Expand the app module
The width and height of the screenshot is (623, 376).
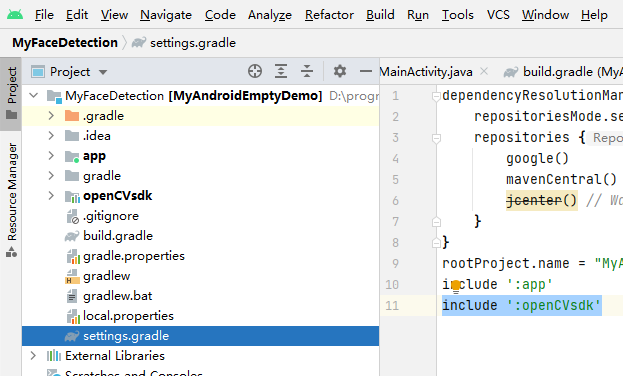tap(51, 155)
